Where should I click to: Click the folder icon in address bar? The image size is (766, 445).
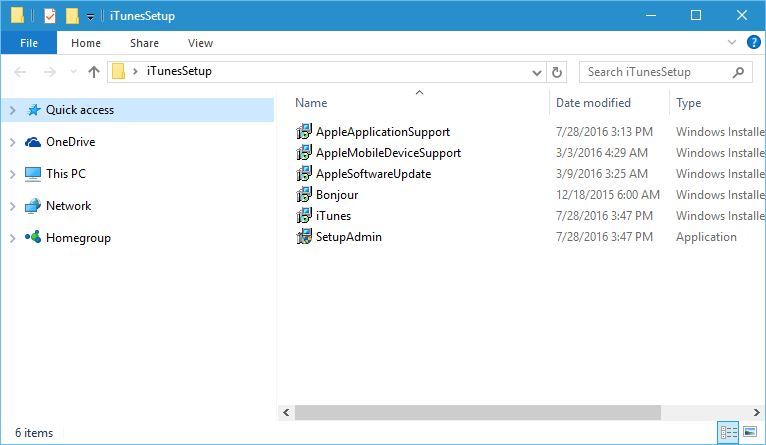click(118, 71)
